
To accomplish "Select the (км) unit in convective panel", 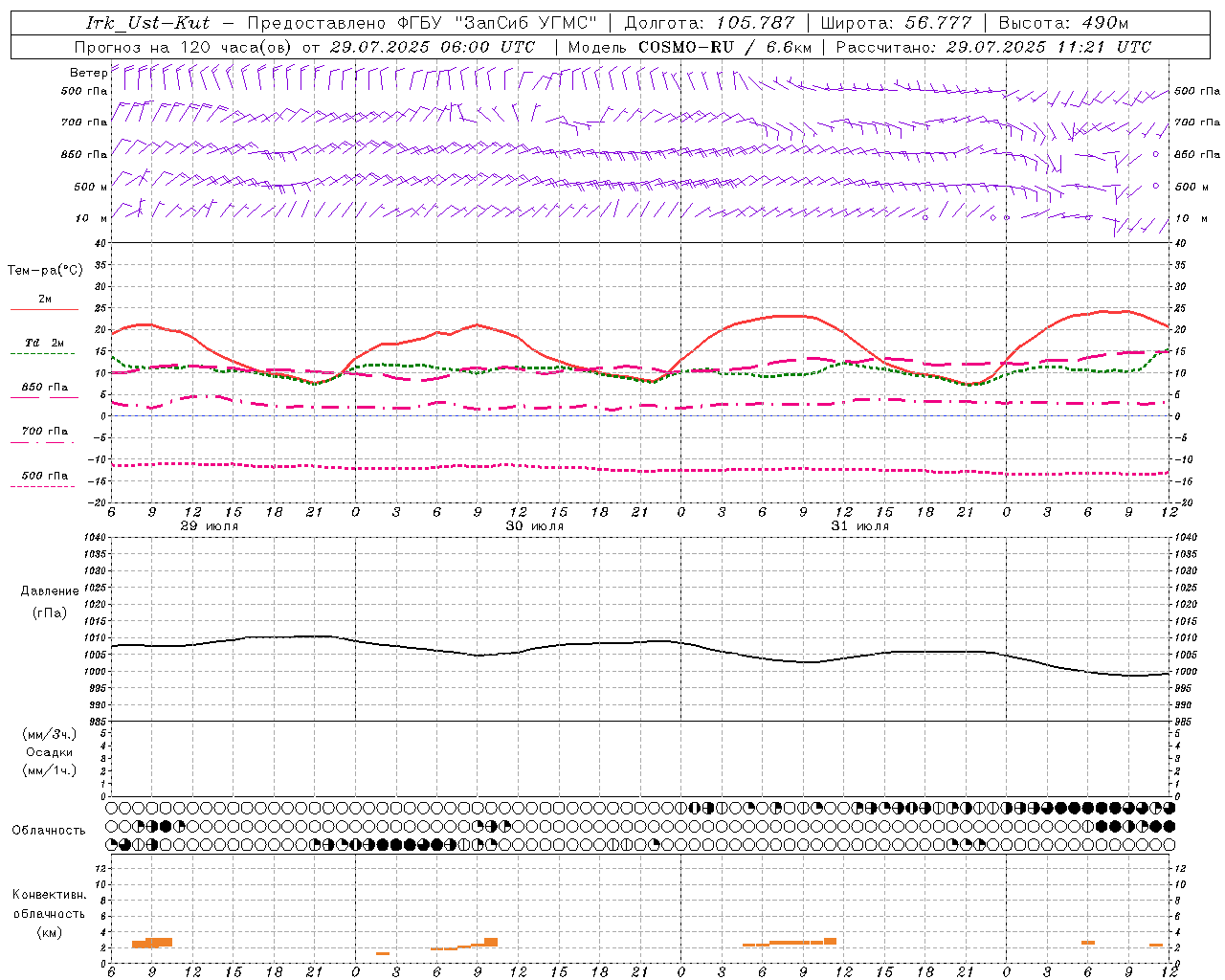I will pos(50,932).
